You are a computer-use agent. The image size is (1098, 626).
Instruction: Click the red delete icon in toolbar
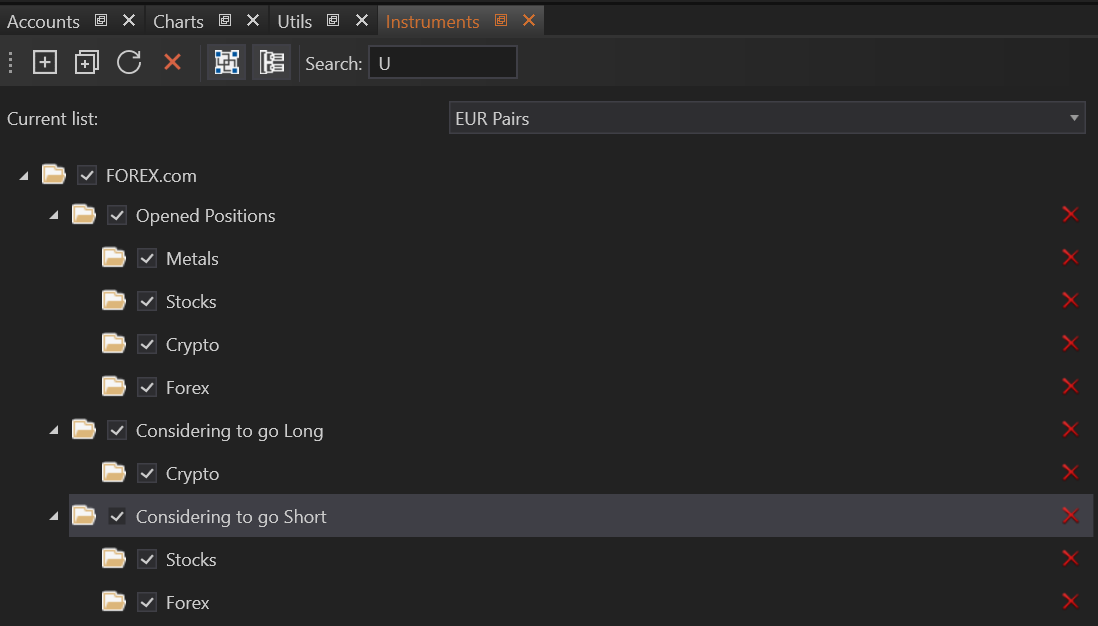pyautogui.click(x=172, y=62)
